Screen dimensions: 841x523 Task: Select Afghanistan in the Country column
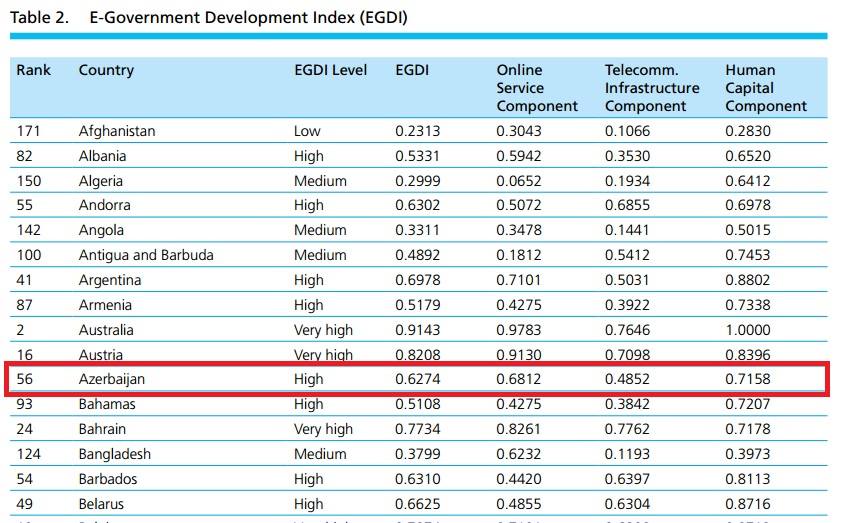tap(117, 131)
